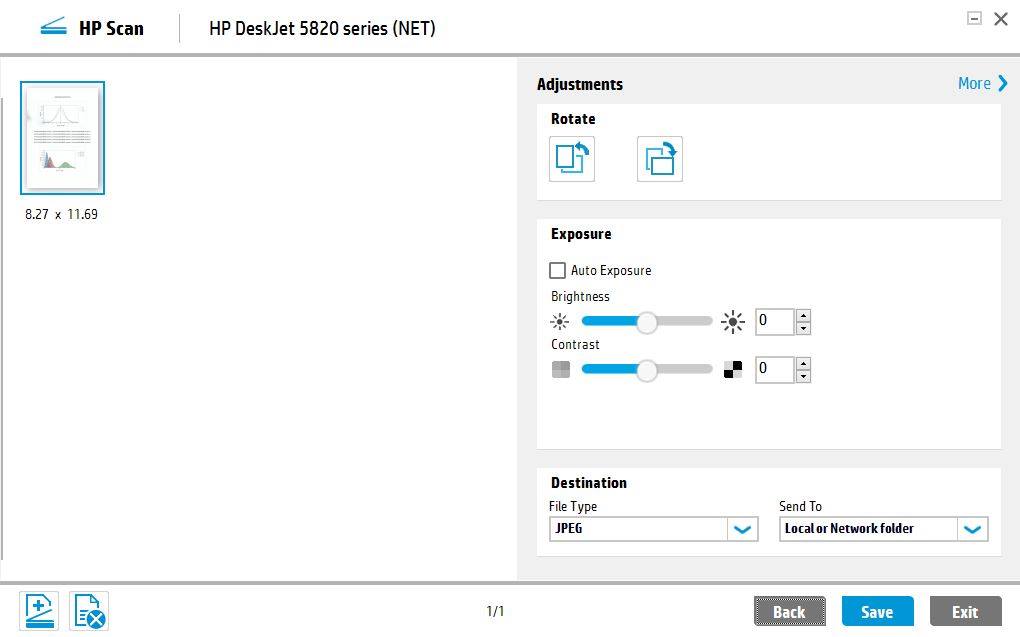Image resolution: width=1020 pixels, height=637 pixels.
Task: Rotate the scan right (clockwise)
Action: [x=660, y=159]
